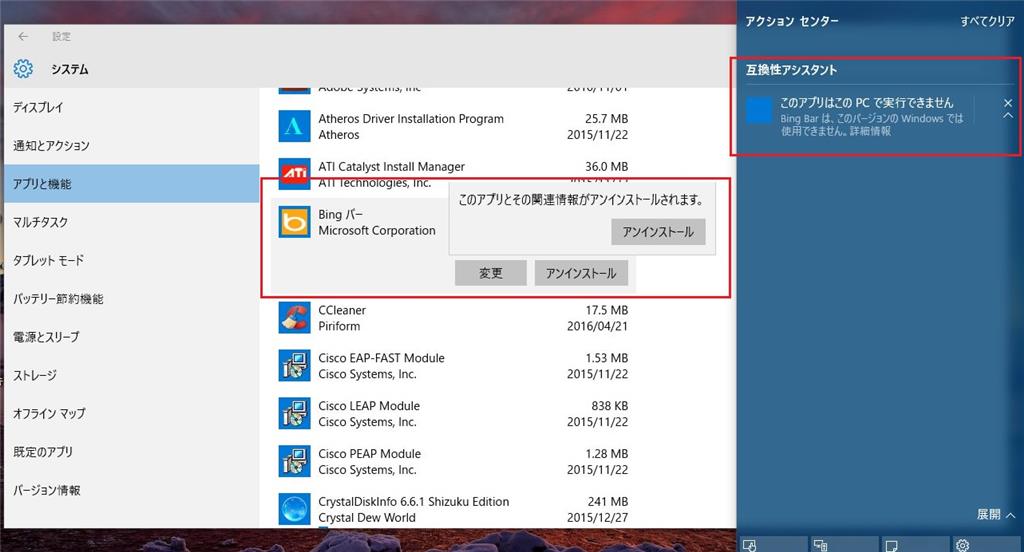Click the Cisco LEAP Module icon
This screenshot has height=552, width=1024.
(x=294, y=413)
